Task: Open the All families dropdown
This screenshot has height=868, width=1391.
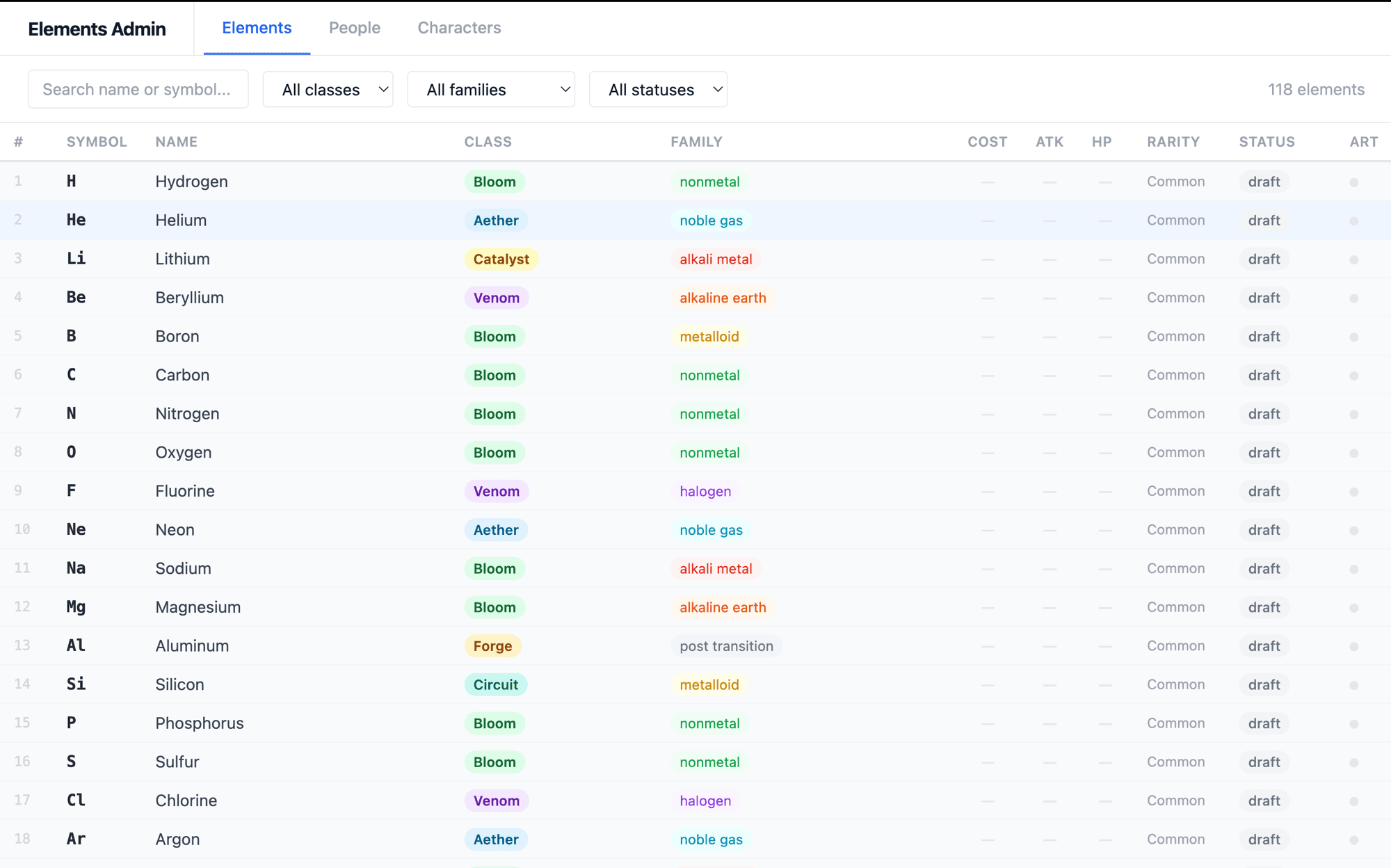Action: click(491, 89)
